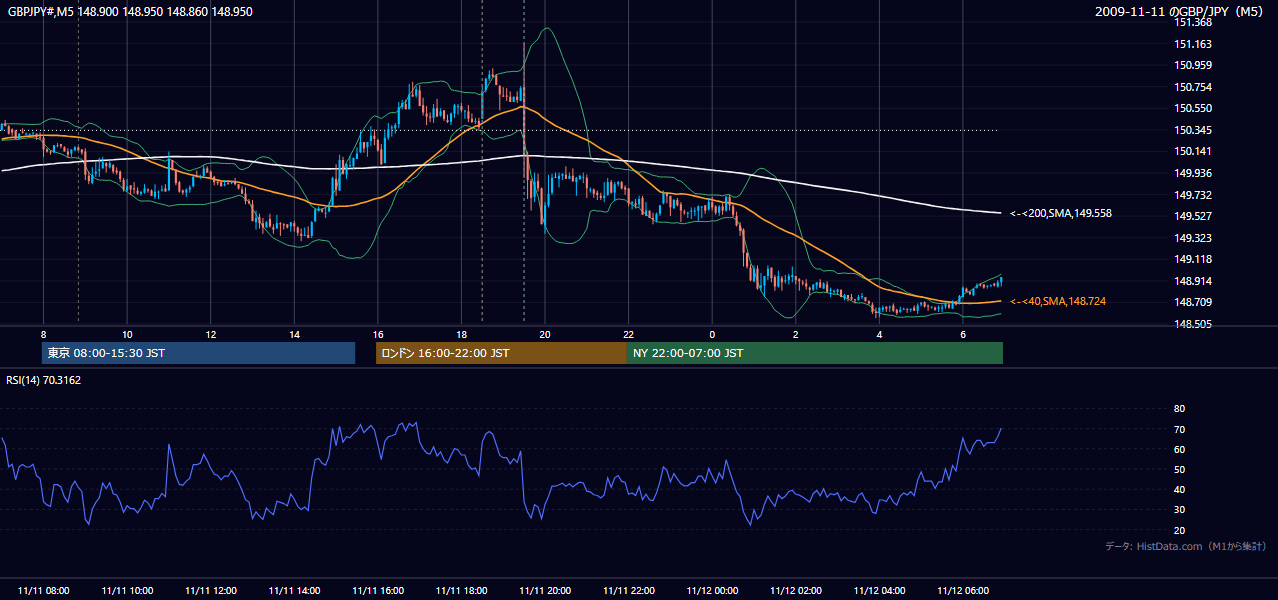Click the 11/12 04:00 time label

point(879,591)
